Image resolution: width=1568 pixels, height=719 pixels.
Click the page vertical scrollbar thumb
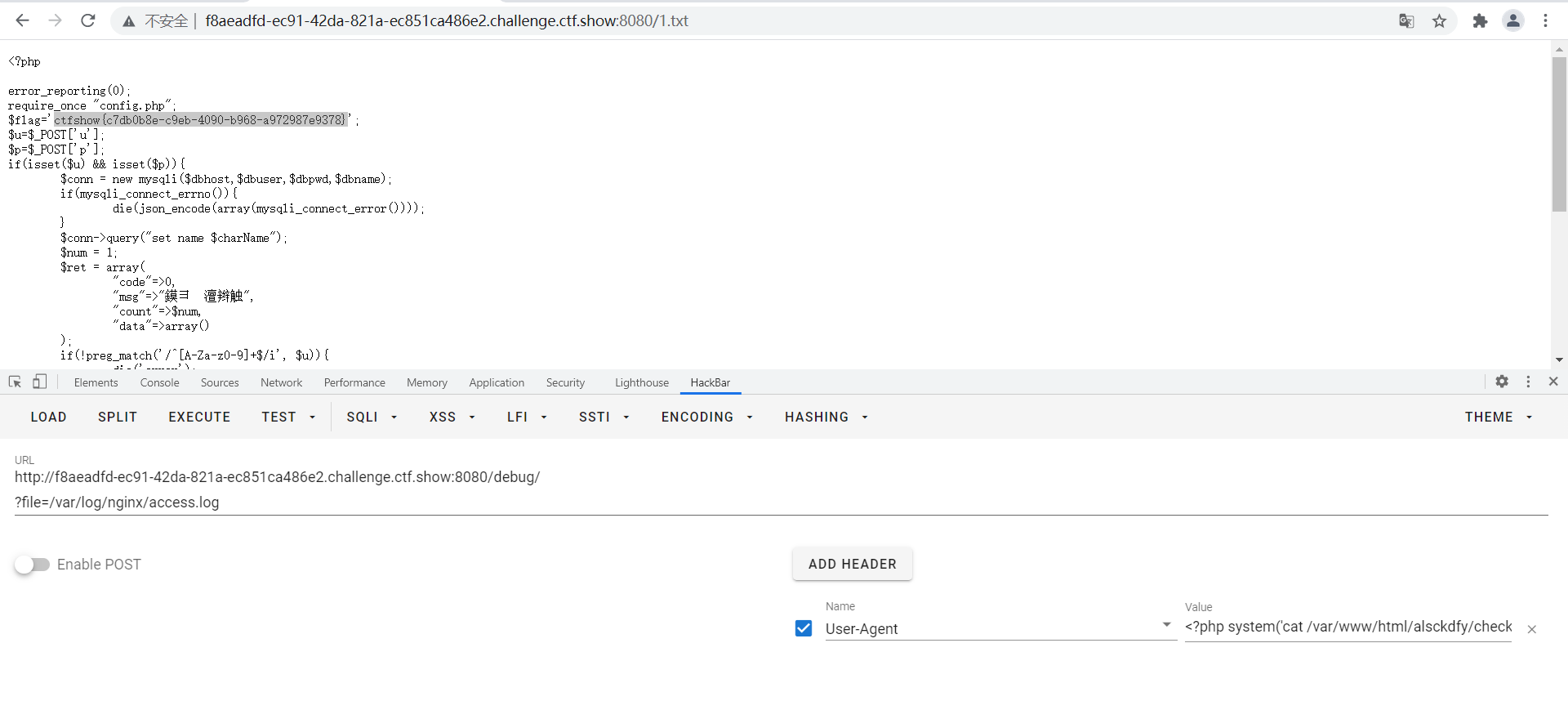pyautogui.click(x=1559, y=135)
